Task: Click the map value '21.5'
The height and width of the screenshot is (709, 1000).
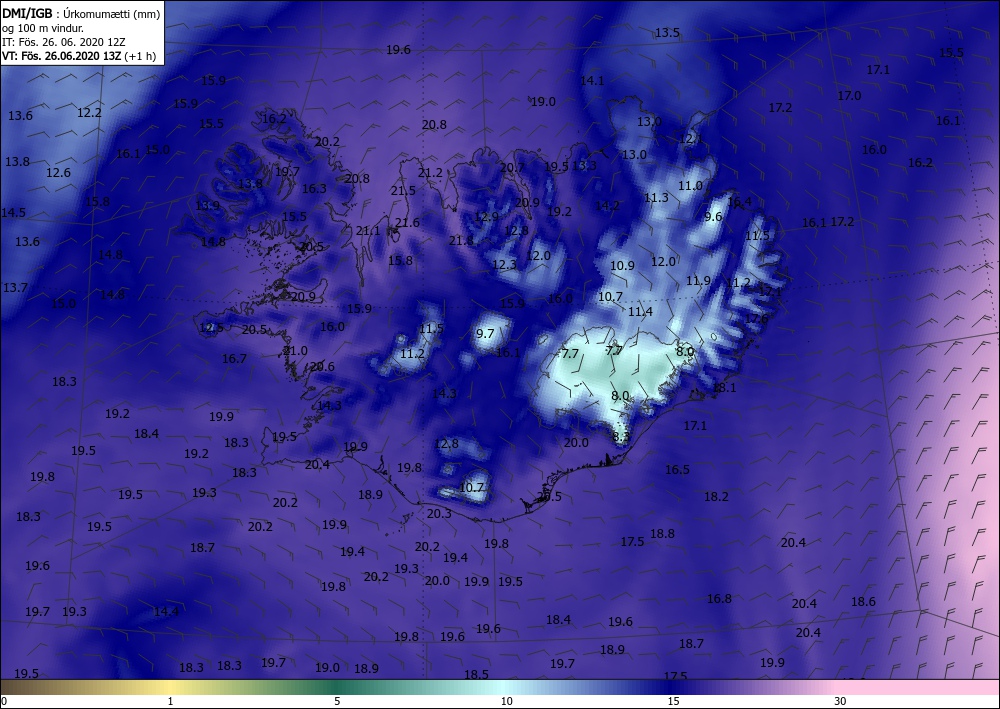Action: pos(404,191)
